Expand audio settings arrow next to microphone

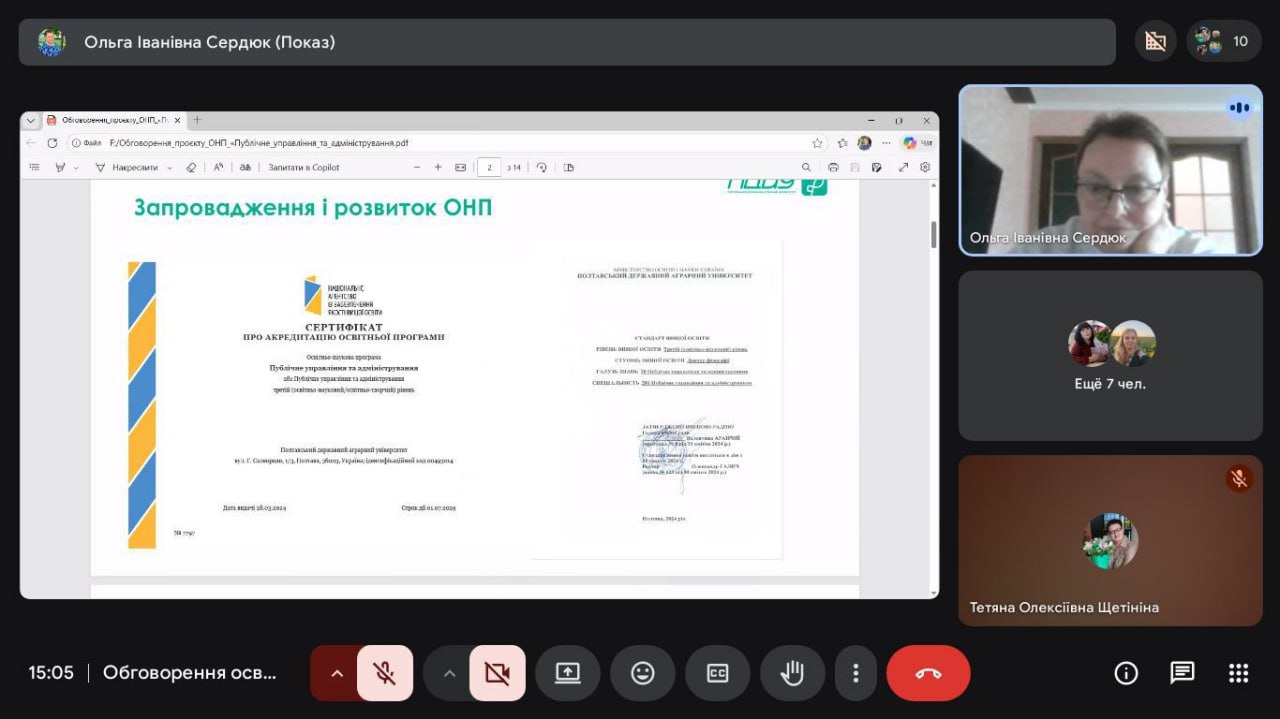(337, 673)
